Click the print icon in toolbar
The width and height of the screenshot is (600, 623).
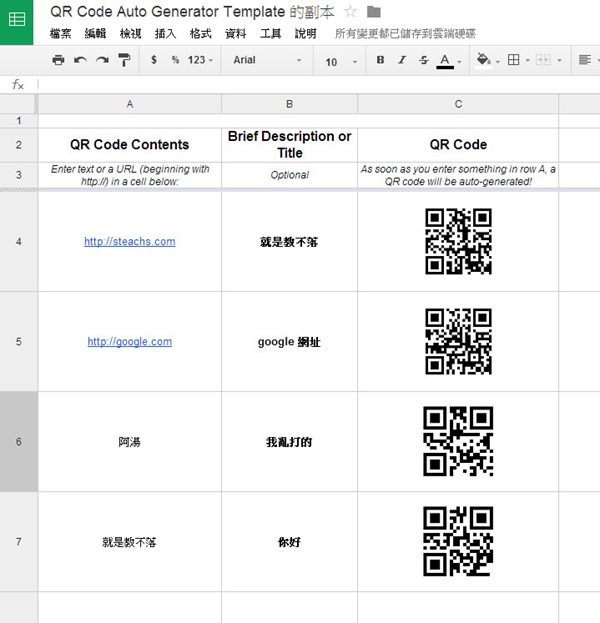click(x=58, y=60)
